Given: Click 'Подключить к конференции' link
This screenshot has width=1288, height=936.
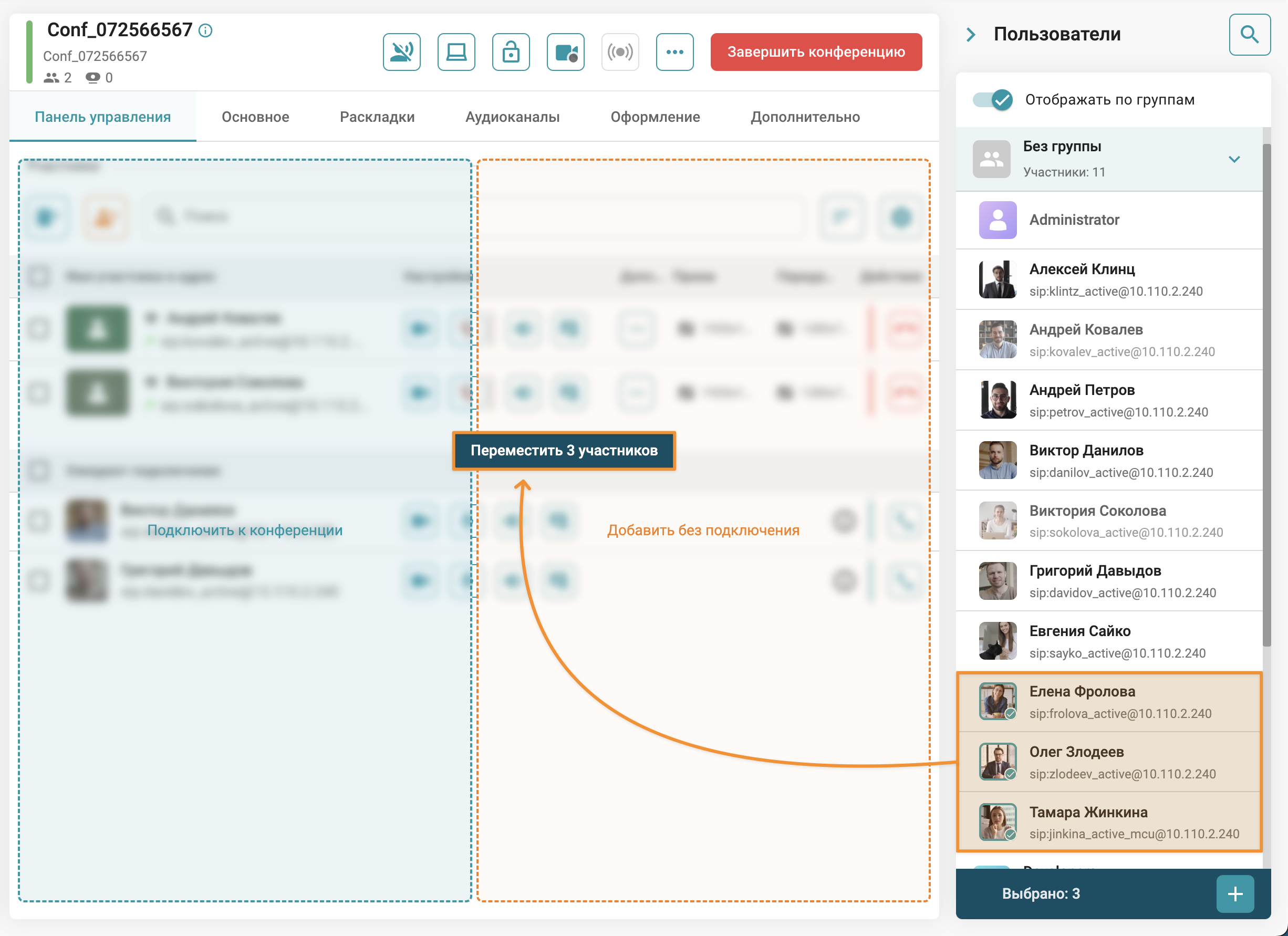Looking at the screenshot, I should coord(245,530).
